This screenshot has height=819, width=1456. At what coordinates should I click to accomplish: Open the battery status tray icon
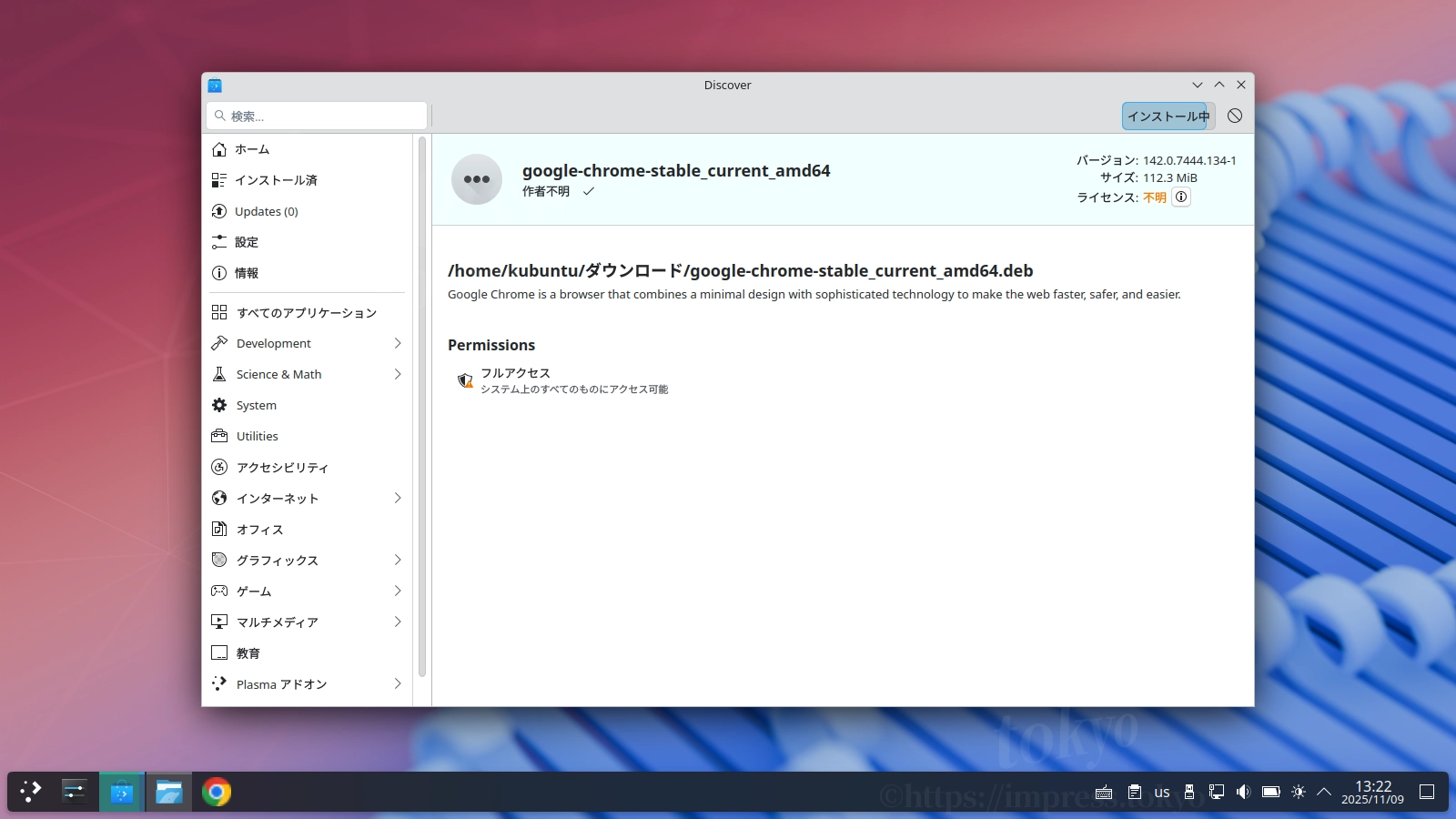point(1271,792)
